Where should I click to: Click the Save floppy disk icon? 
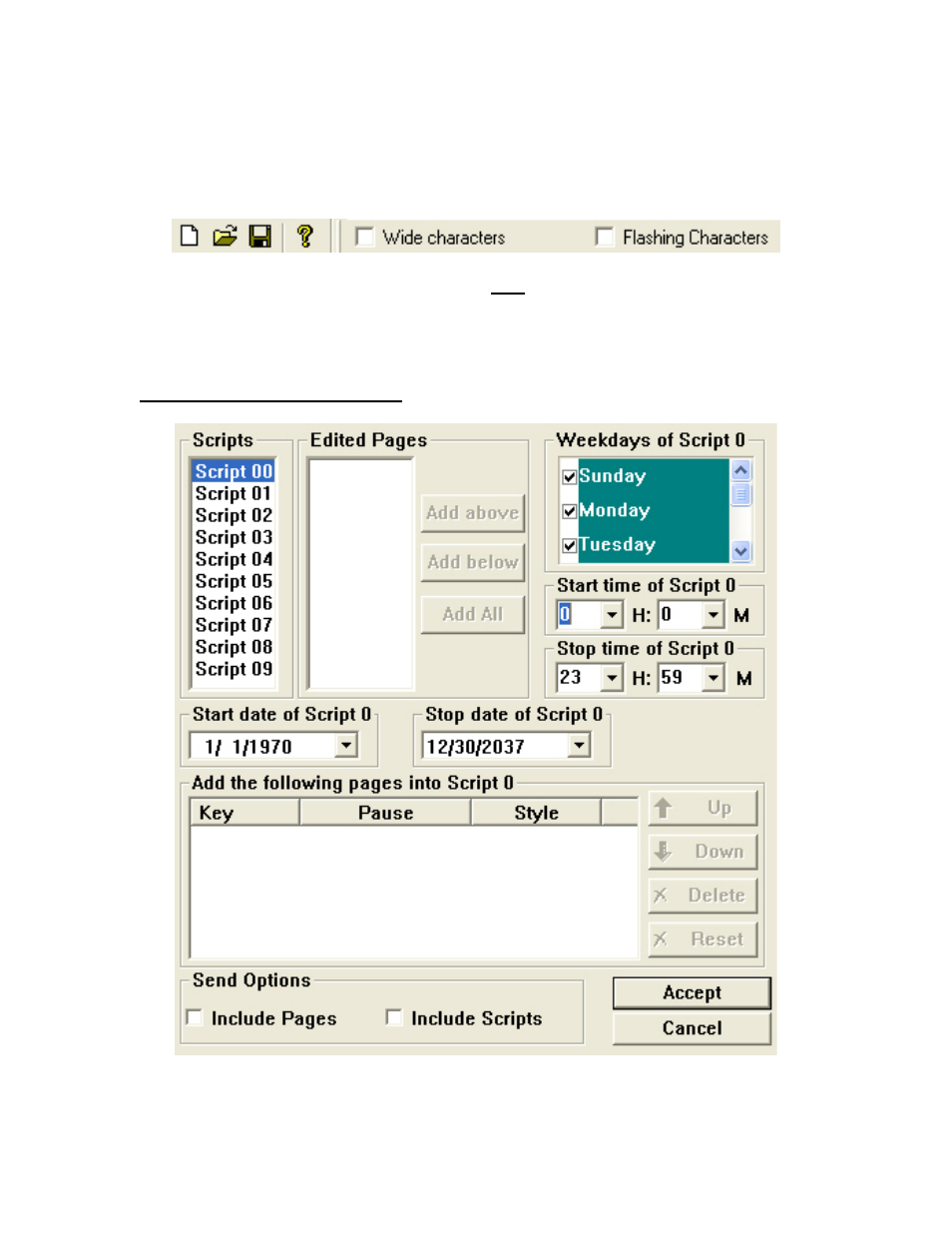tap(260, 237)
